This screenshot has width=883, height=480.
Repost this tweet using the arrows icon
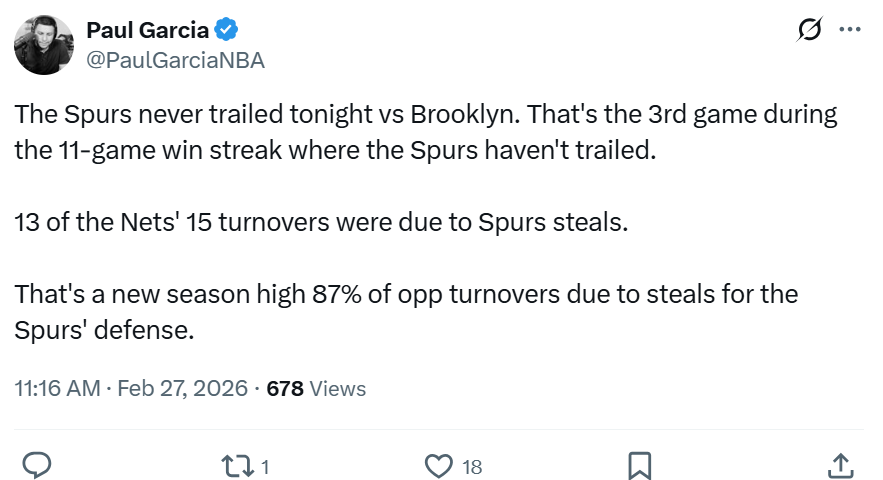pos(236,465)
